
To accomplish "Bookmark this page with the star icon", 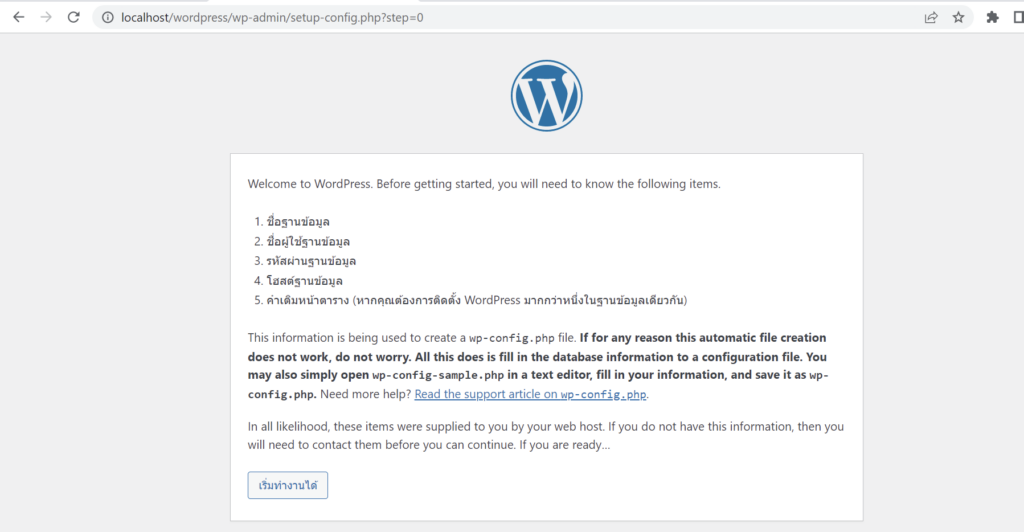I will (958, 17).
